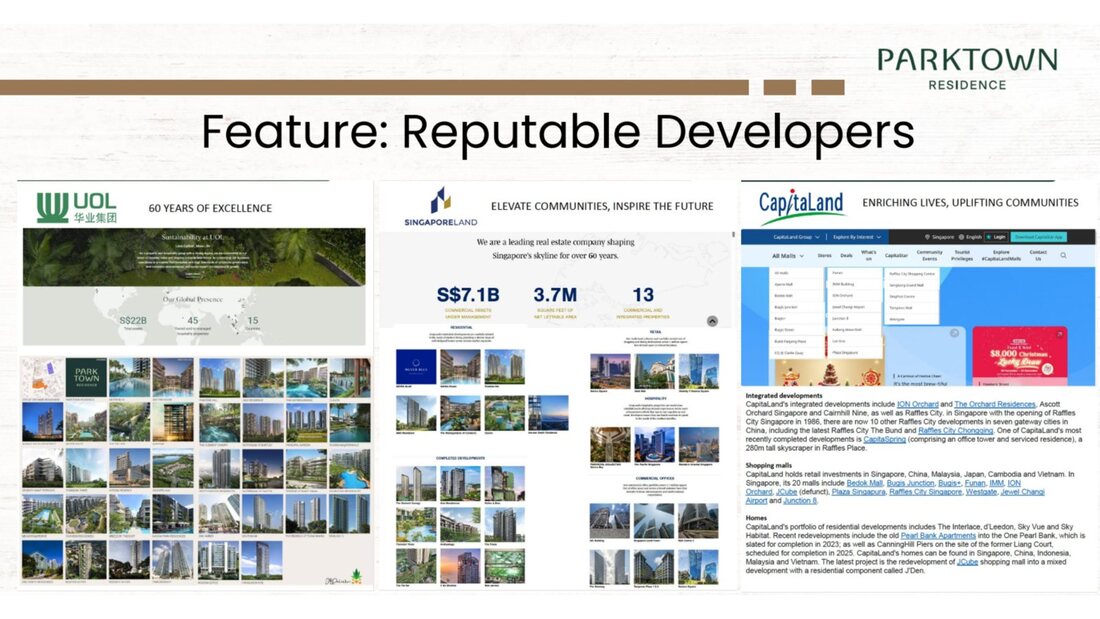
Task: Click the Singapore Land logo
Action: tap(441, 207)
